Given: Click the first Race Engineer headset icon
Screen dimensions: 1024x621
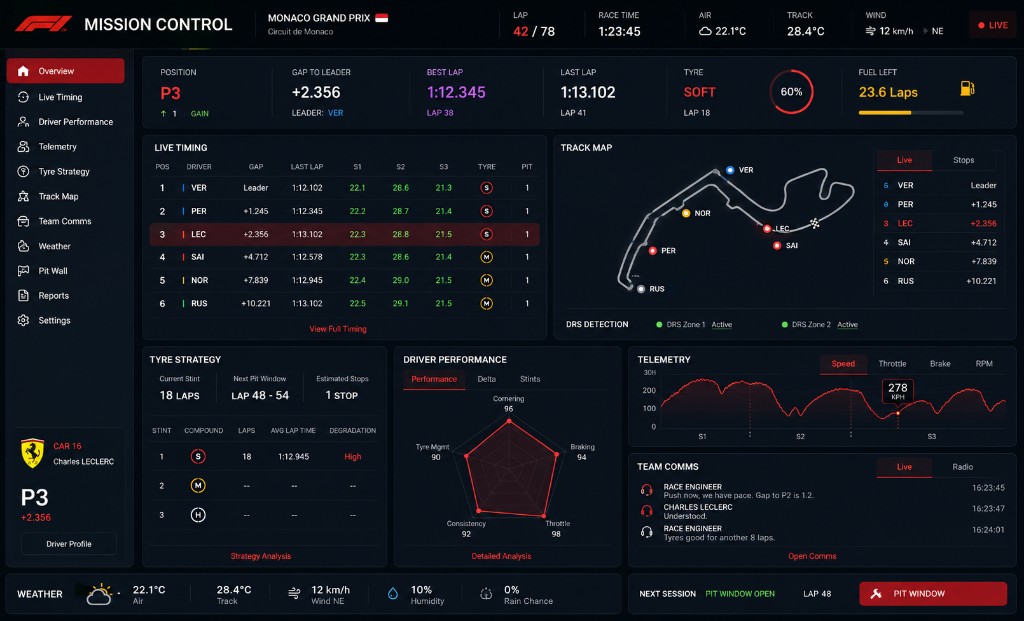Looking at the screenshot, I should (647, 490).
